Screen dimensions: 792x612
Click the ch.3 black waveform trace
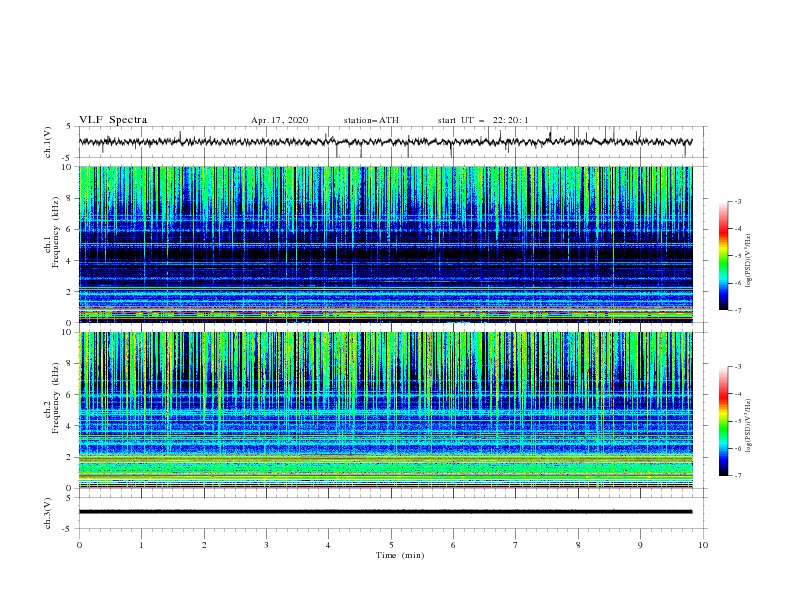click(385, 512)
